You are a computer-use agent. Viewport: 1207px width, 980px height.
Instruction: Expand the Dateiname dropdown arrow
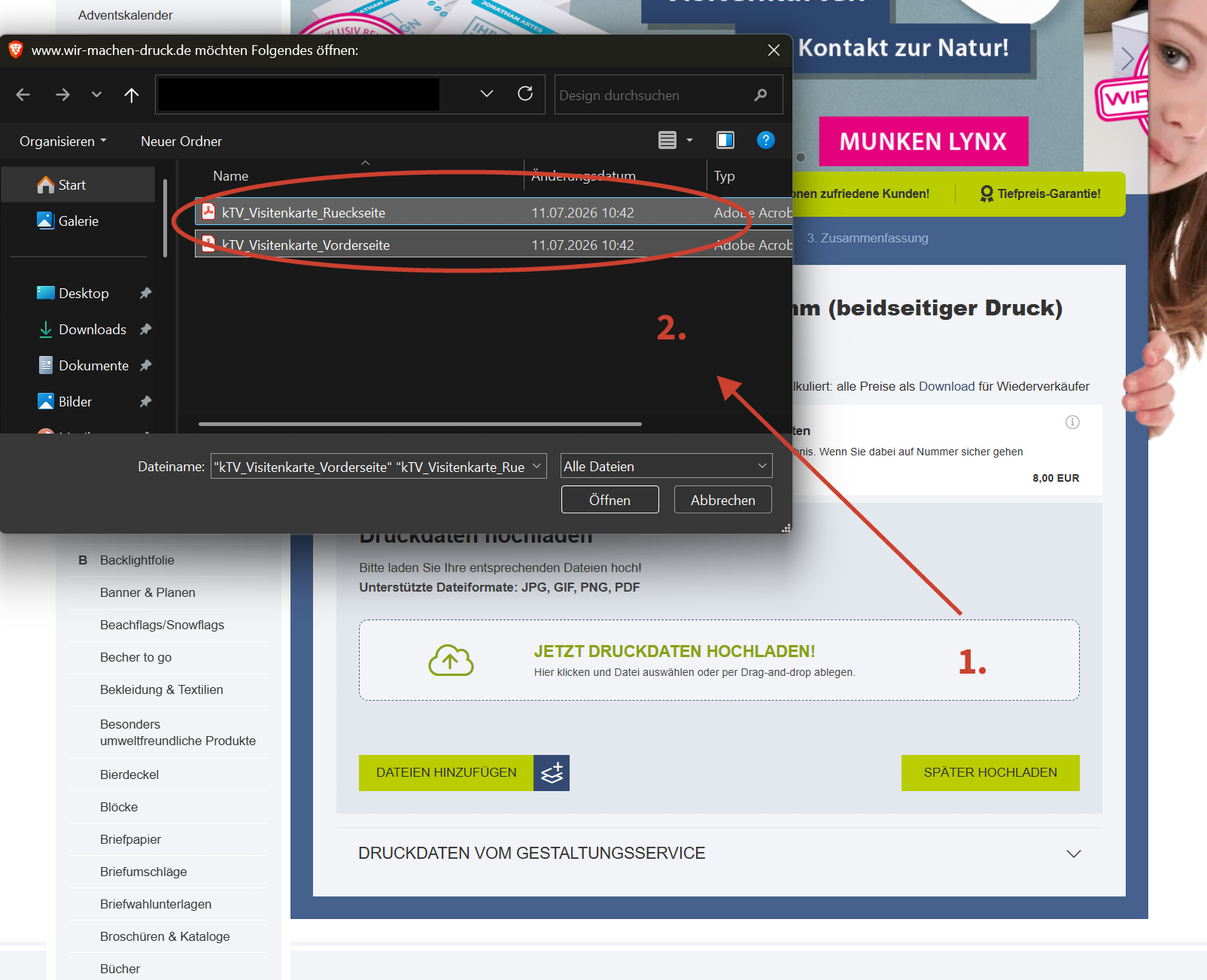click(x=537, y=467)
